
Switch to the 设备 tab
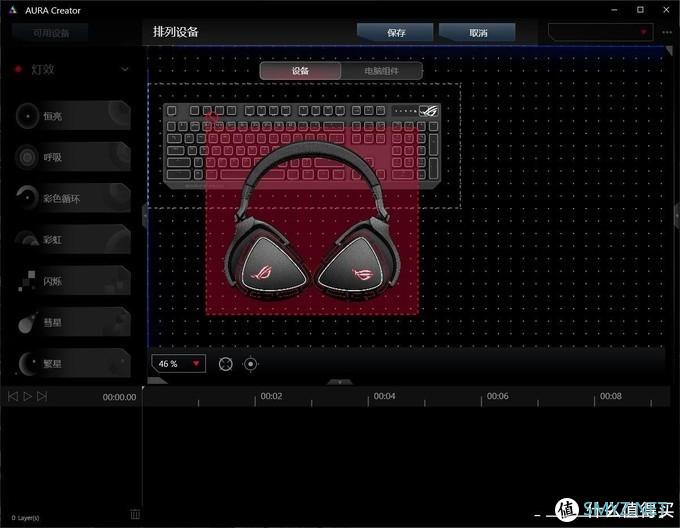(300, 71)
